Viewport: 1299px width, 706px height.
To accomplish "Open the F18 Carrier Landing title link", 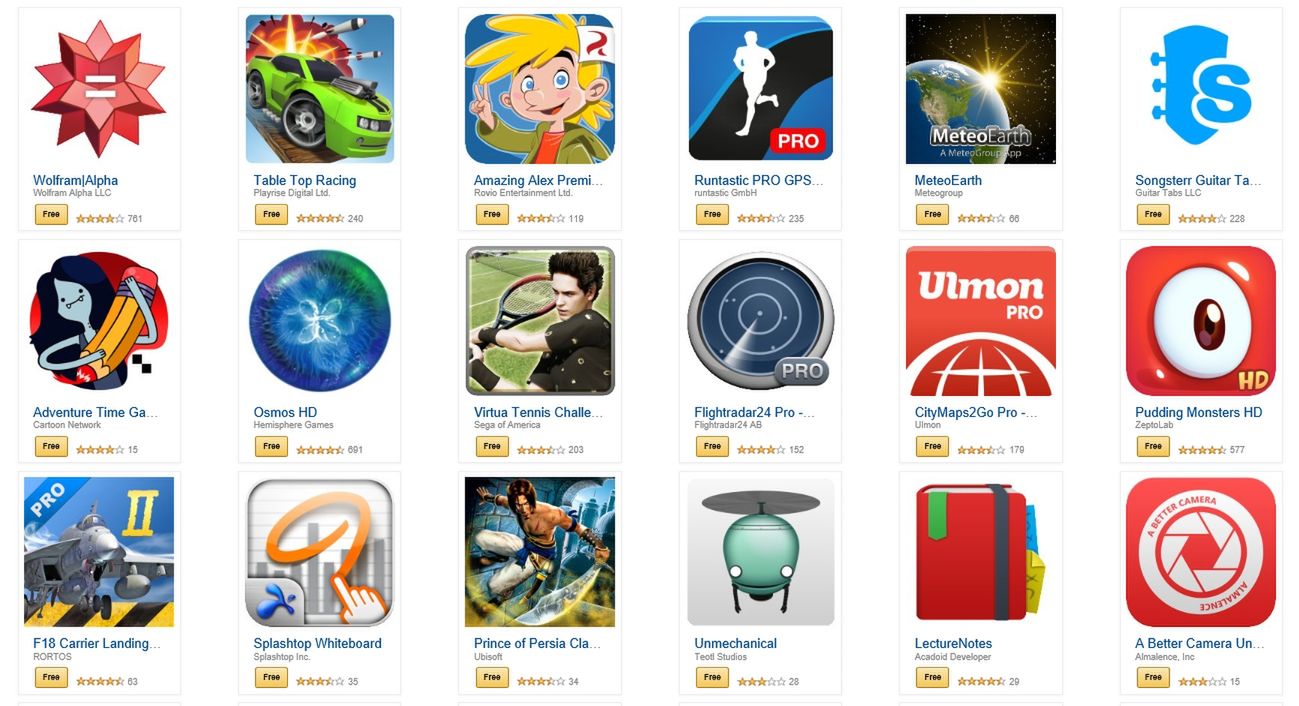I will tap(97, 644).
